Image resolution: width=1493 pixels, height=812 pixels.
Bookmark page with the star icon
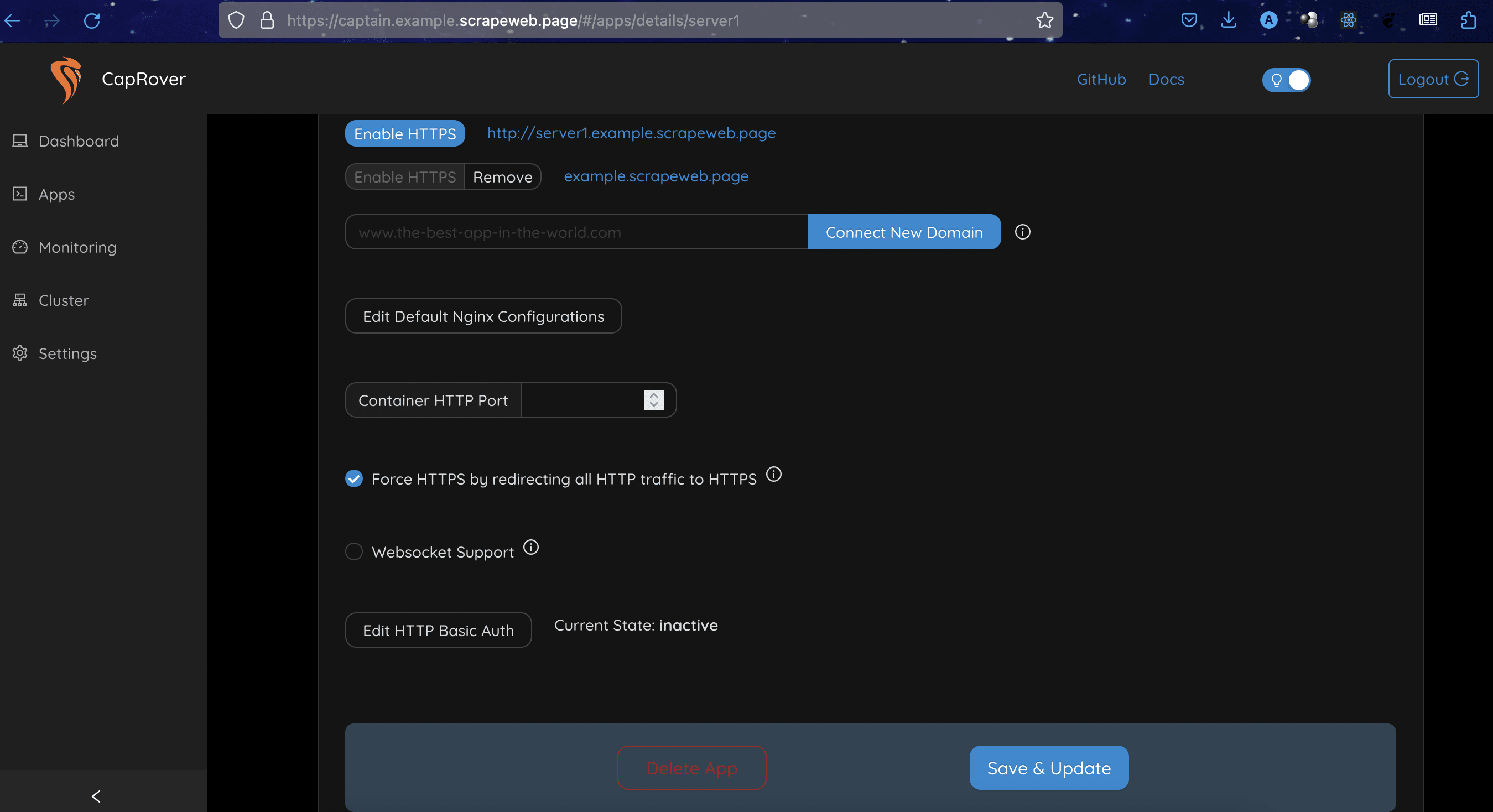click(x=1044, y=21)
